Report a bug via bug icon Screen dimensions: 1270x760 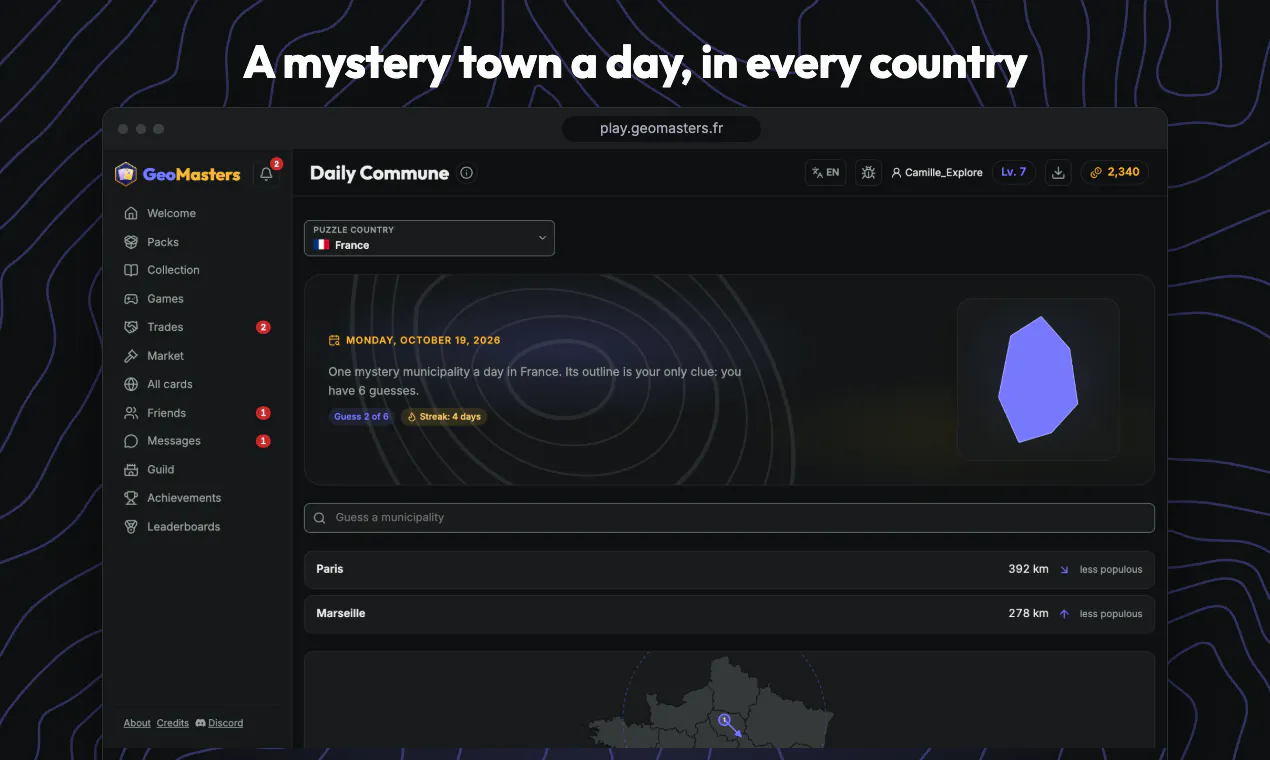pyautogui.click(x=868, y=173)
